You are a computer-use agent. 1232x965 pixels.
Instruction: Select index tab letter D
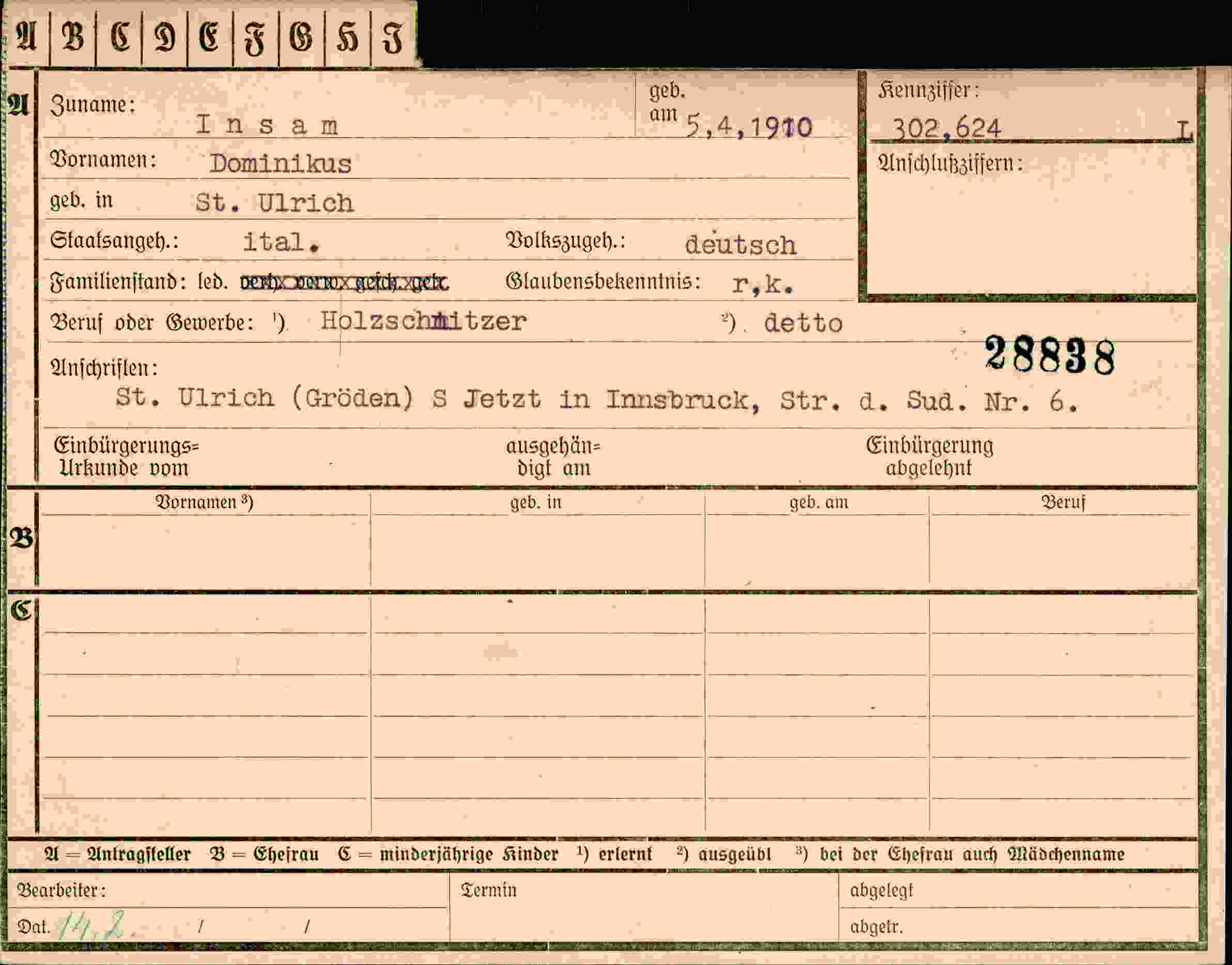[165, 37]
